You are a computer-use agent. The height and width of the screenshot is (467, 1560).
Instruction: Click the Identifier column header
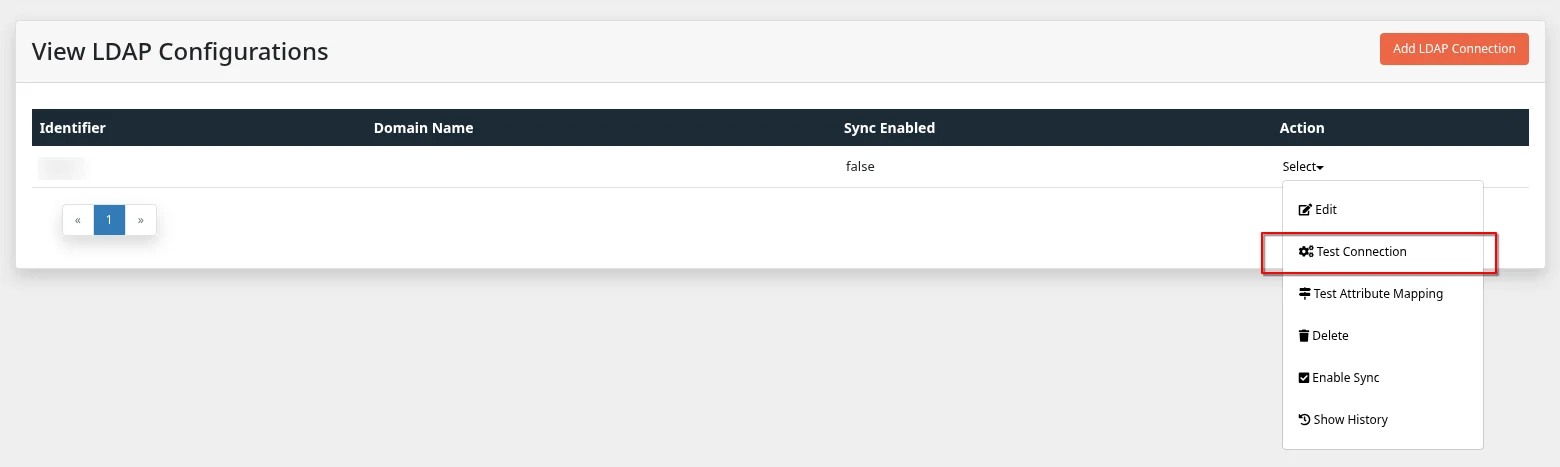pyautogui.click(x=72, y=128)
